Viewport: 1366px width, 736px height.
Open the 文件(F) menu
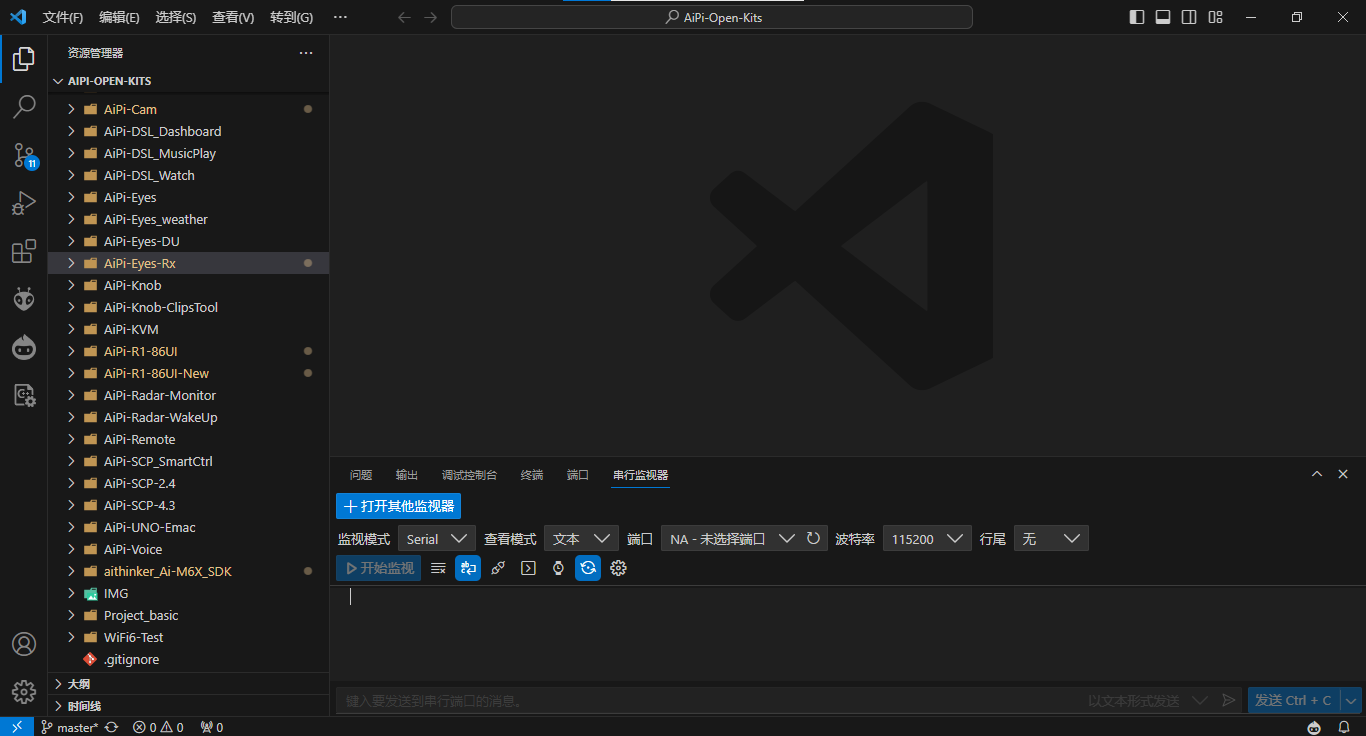click(x=63, y=17)
